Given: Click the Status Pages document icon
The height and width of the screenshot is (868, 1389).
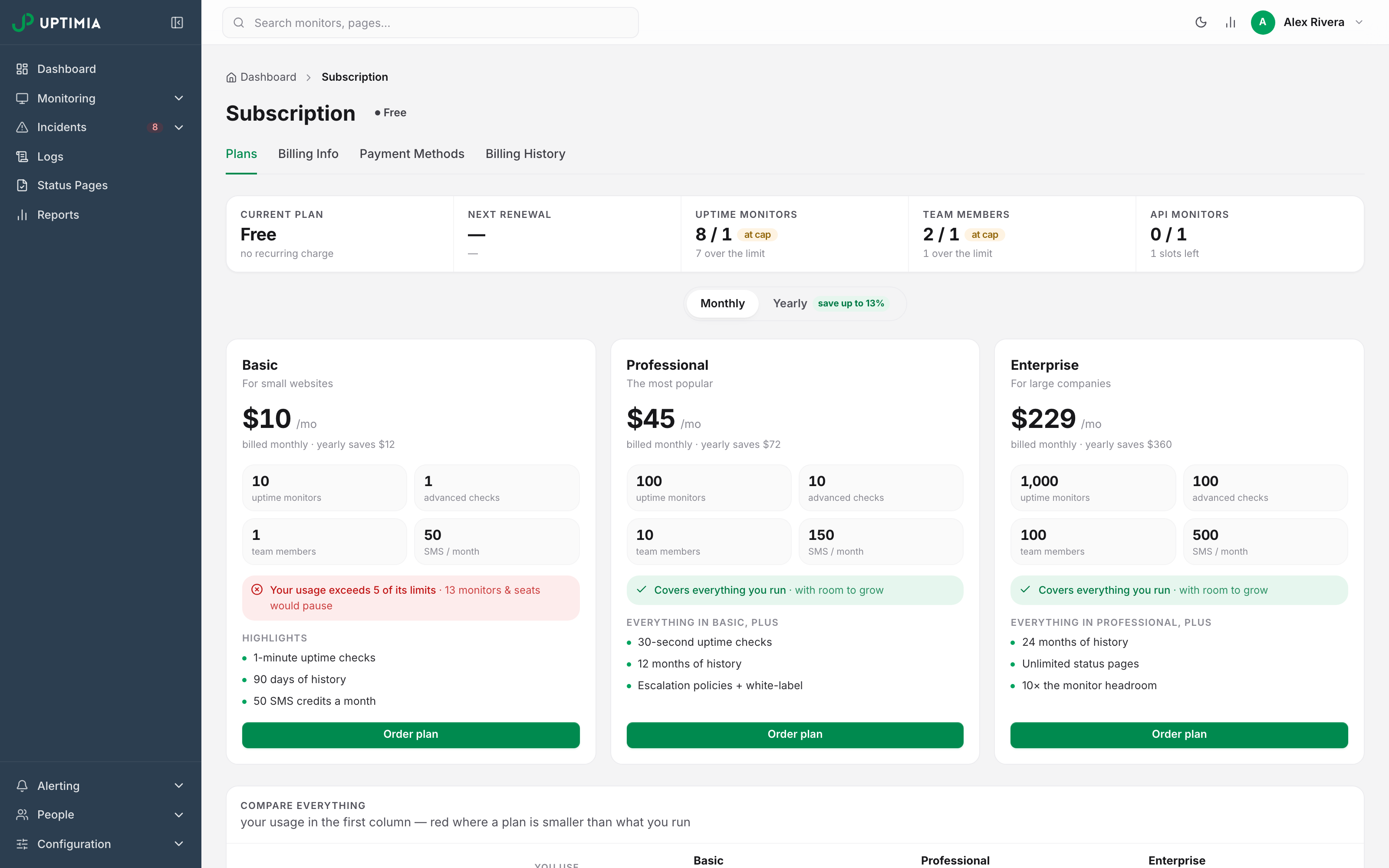Looking at the screenshot, I should coord(22,185).
